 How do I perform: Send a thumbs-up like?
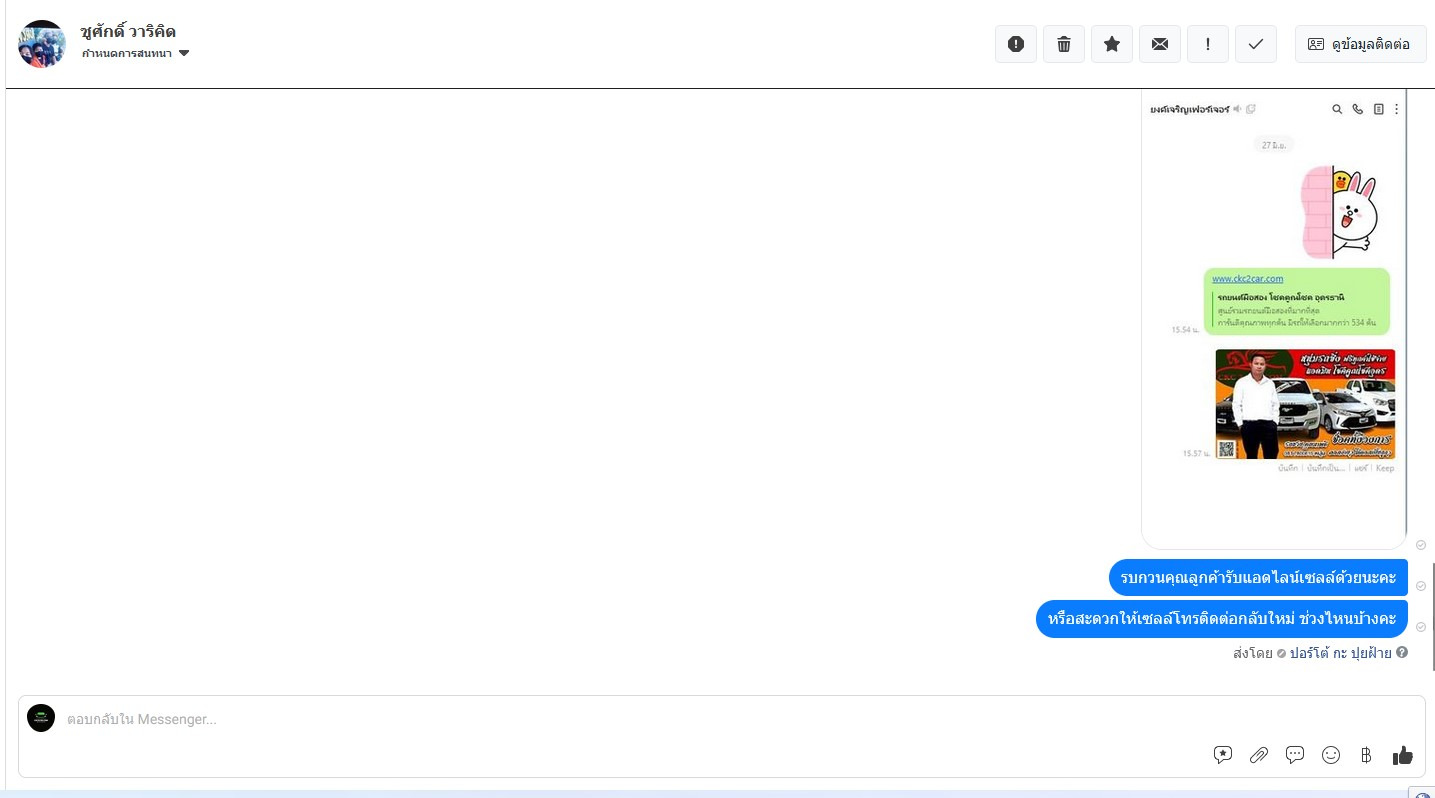[x=1402, y=755]
